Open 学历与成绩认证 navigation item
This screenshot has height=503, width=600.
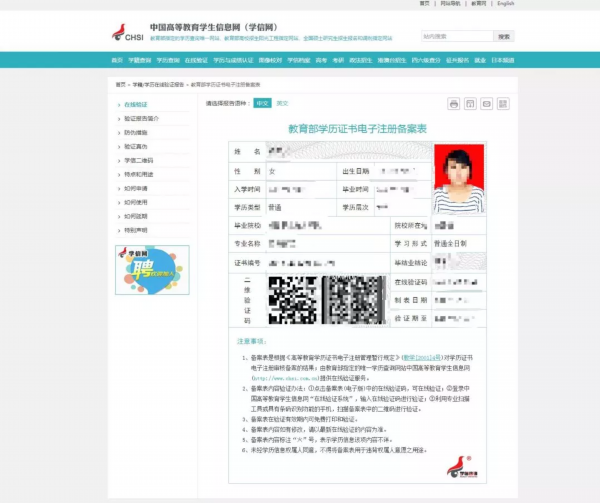pyautogui.click(x=233, y=60)
